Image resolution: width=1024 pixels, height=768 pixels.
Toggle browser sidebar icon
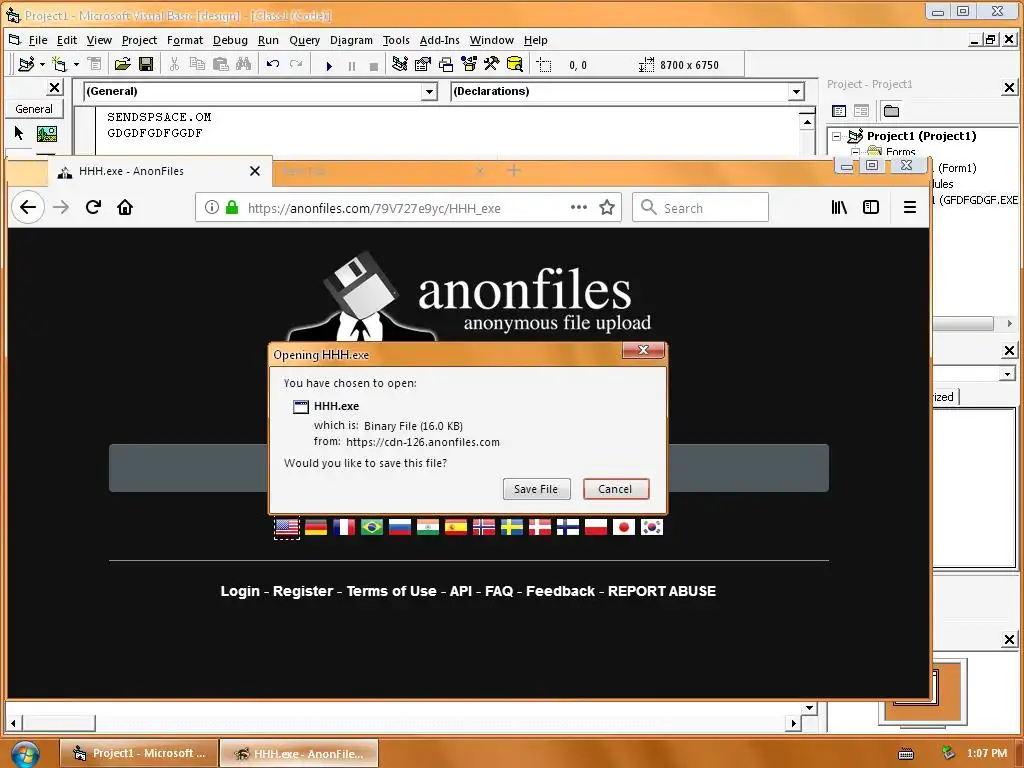point(871,207)
